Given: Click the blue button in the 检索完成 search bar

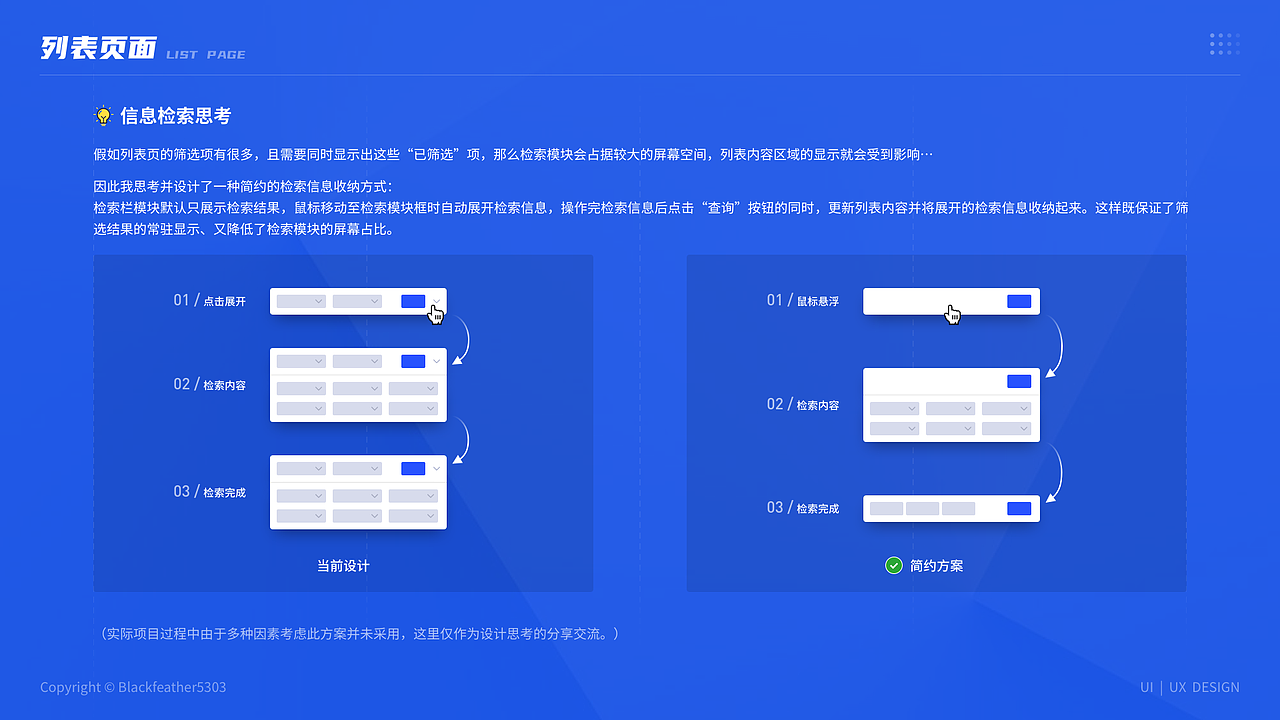Looking at the screenshot, I should click(1017, 508).
